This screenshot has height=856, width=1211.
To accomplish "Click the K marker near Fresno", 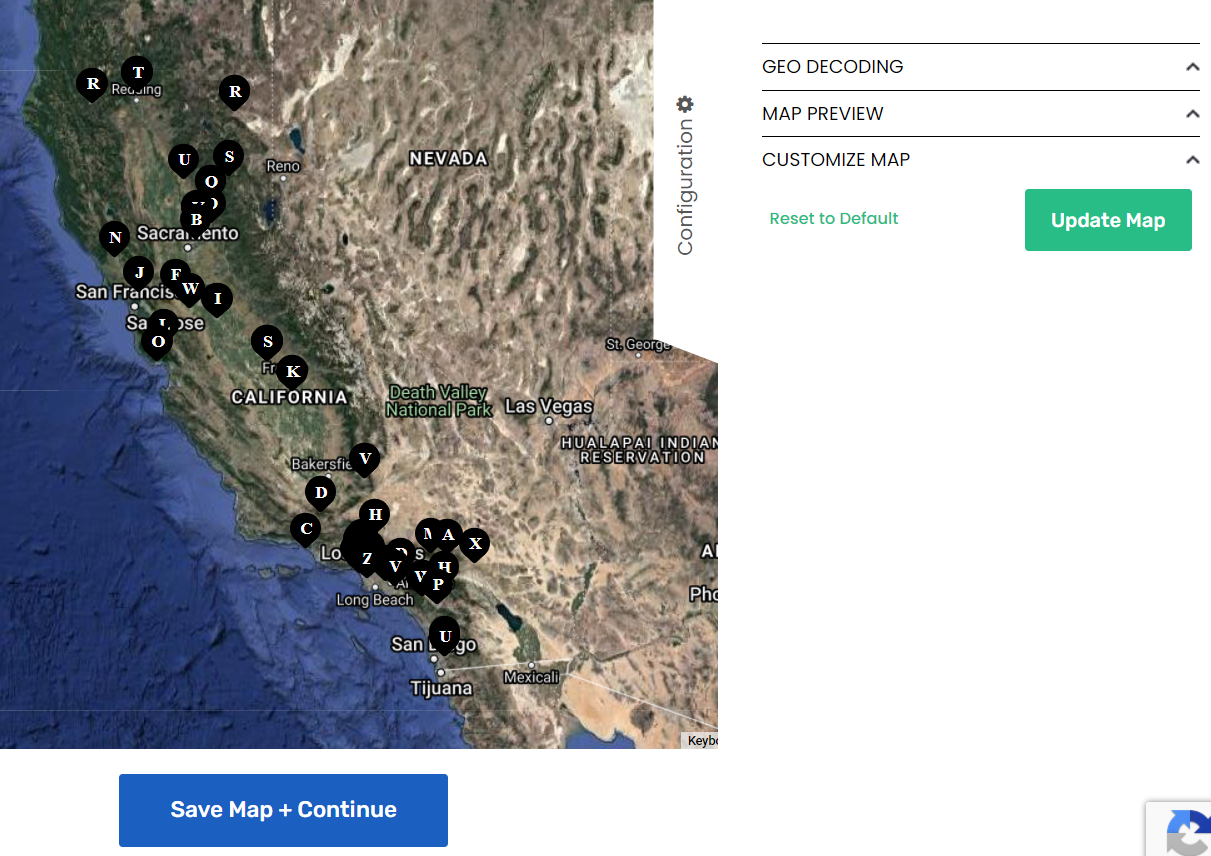I will click(292, 371).
